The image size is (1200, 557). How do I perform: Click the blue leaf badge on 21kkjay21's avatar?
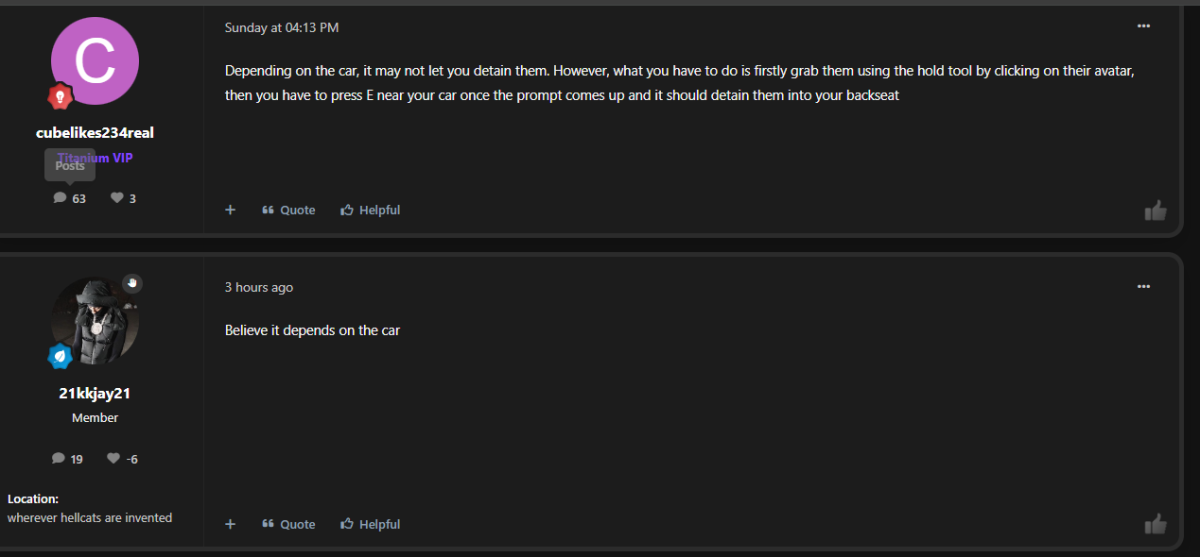point(60,355)
